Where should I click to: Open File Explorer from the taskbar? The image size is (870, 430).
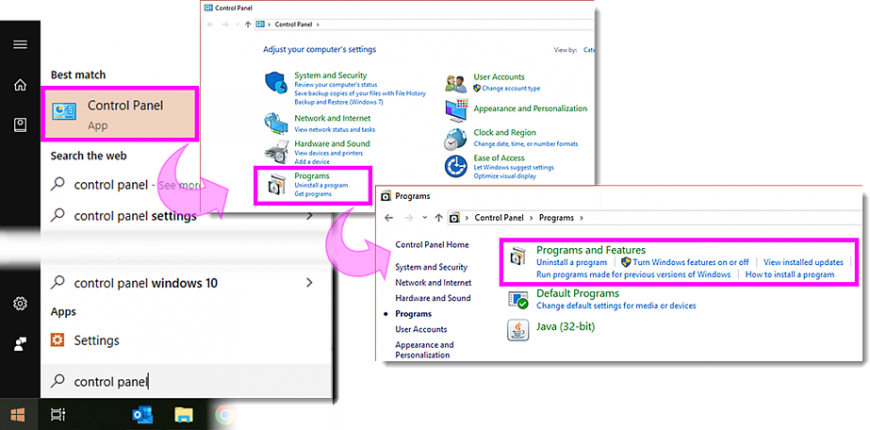point(184,414)
